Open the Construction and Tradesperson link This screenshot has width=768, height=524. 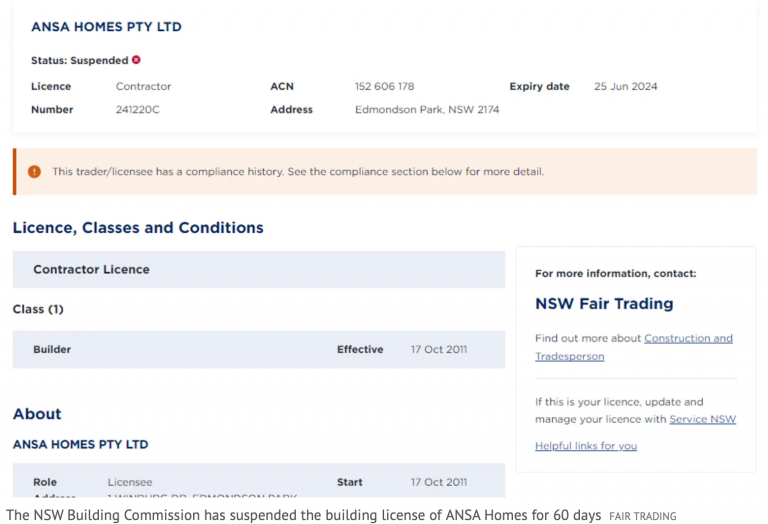(x=688, y=339)
